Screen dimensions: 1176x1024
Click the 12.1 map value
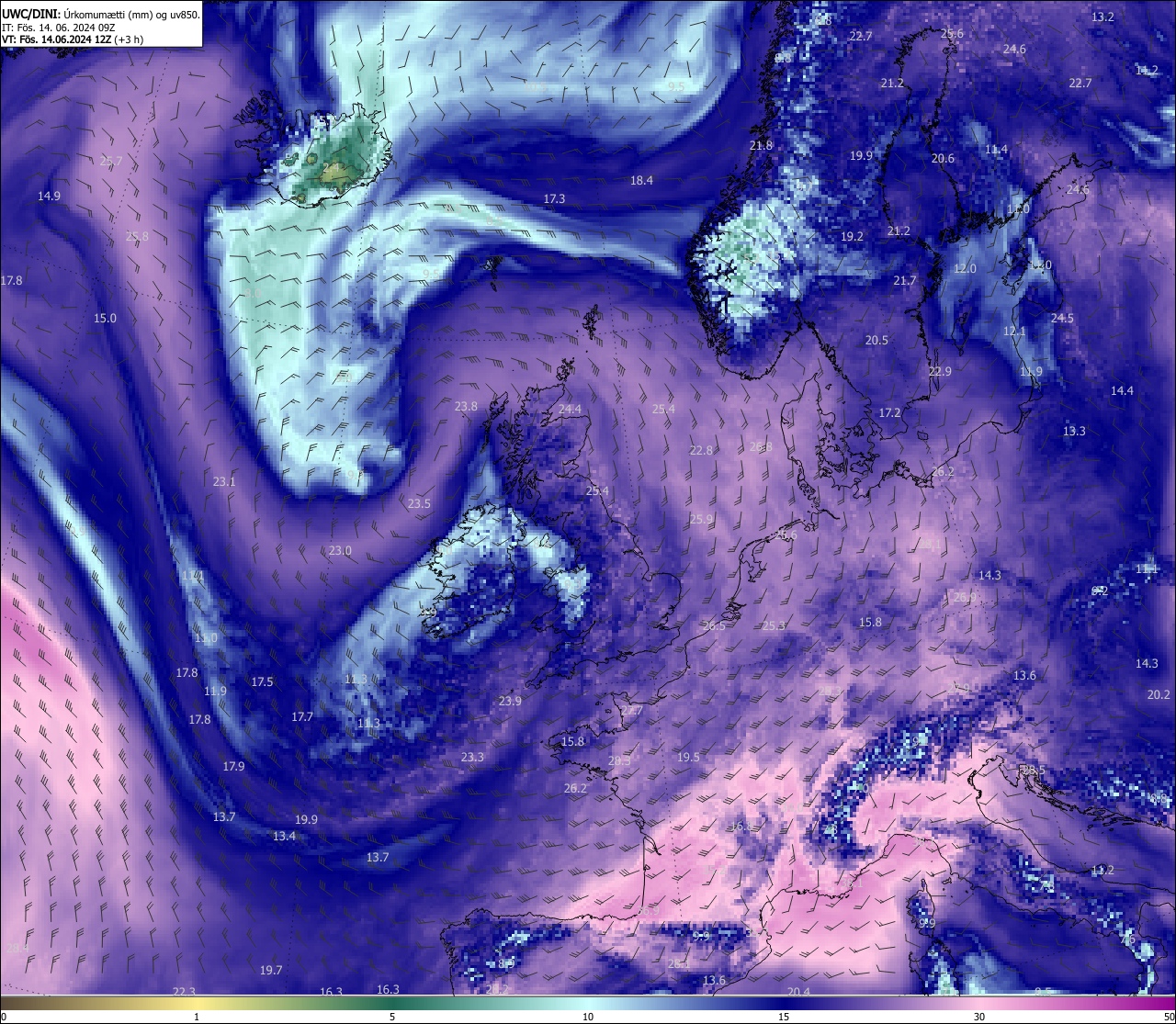coord(1013,331)
